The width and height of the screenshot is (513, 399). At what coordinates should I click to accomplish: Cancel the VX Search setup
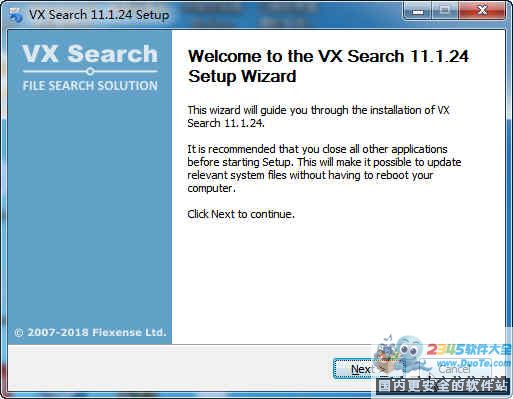(454, 369)
